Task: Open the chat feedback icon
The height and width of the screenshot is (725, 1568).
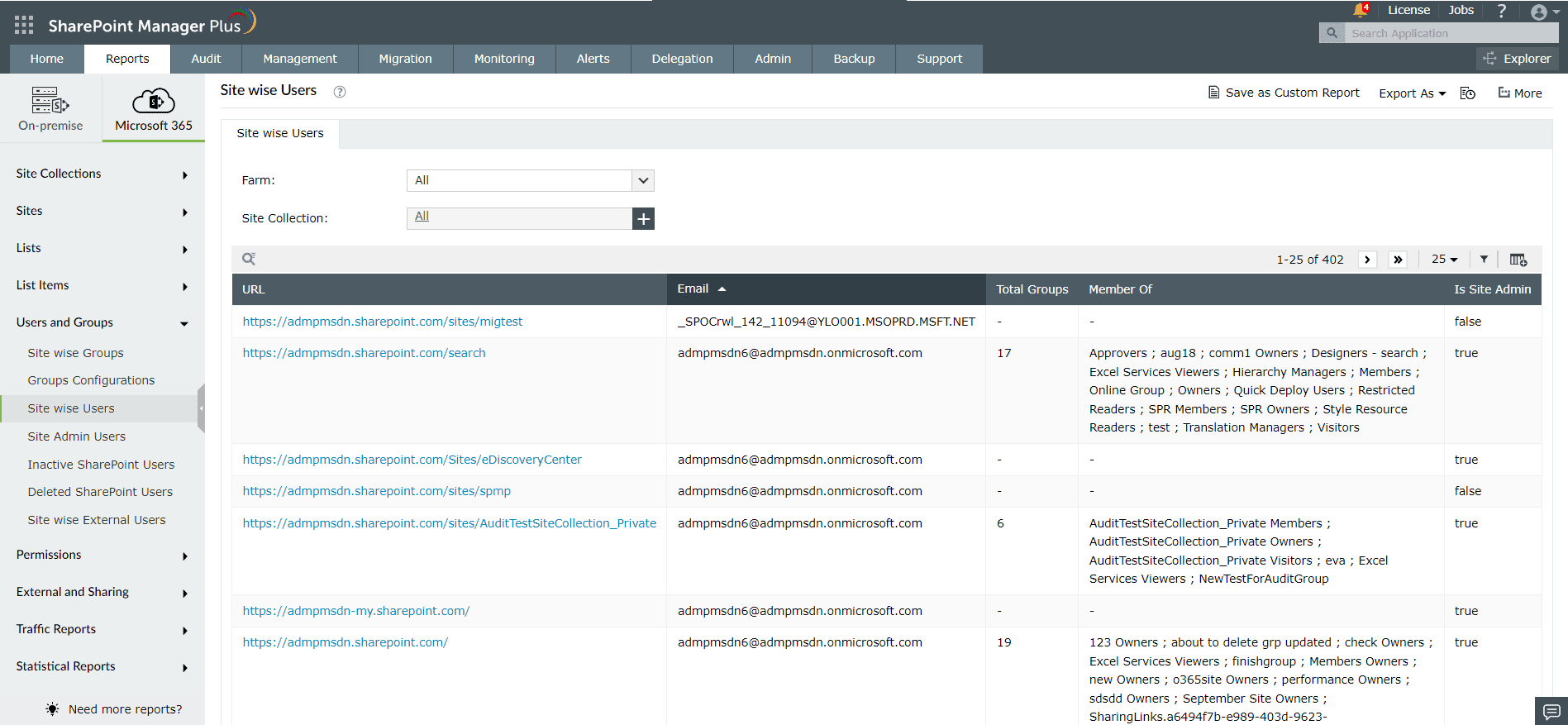Action: 1551,711
